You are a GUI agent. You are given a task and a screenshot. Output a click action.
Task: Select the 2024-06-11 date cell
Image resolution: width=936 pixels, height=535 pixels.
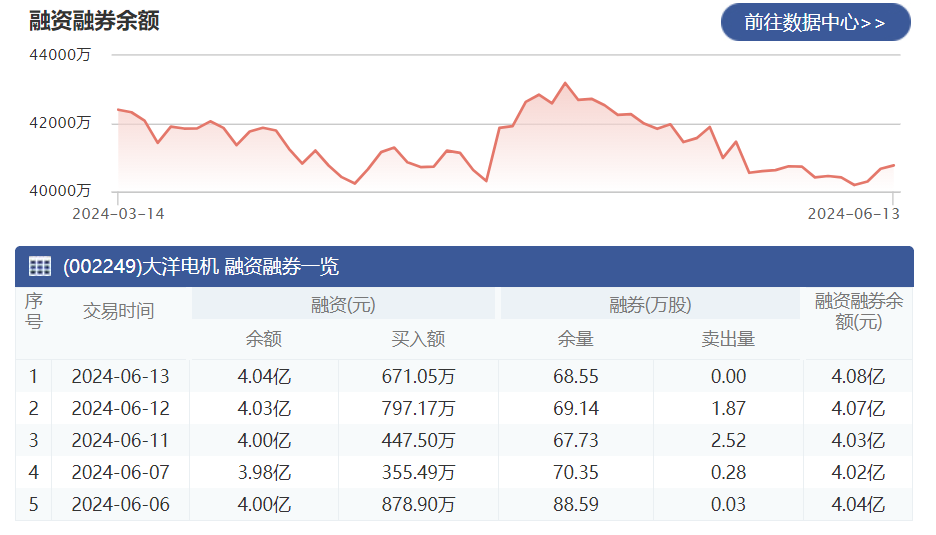[x=121, y=441]
